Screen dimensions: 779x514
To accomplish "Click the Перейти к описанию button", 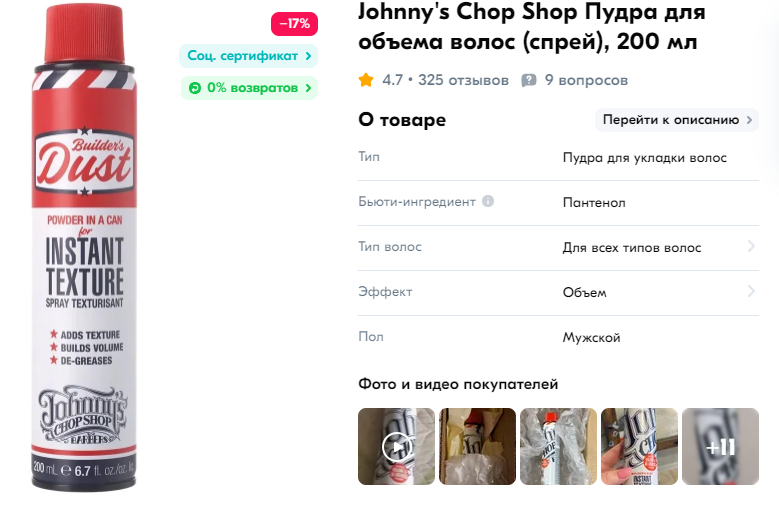I will pyautogui.click(x=677, y=120).
